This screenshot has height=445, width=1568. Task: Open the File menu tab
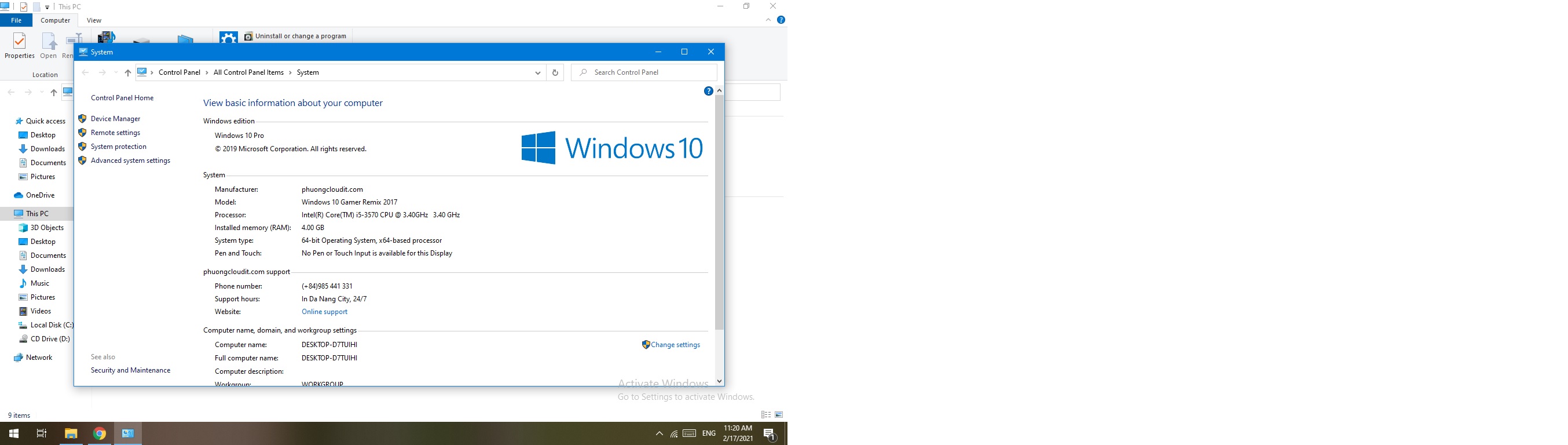point(16,20)
